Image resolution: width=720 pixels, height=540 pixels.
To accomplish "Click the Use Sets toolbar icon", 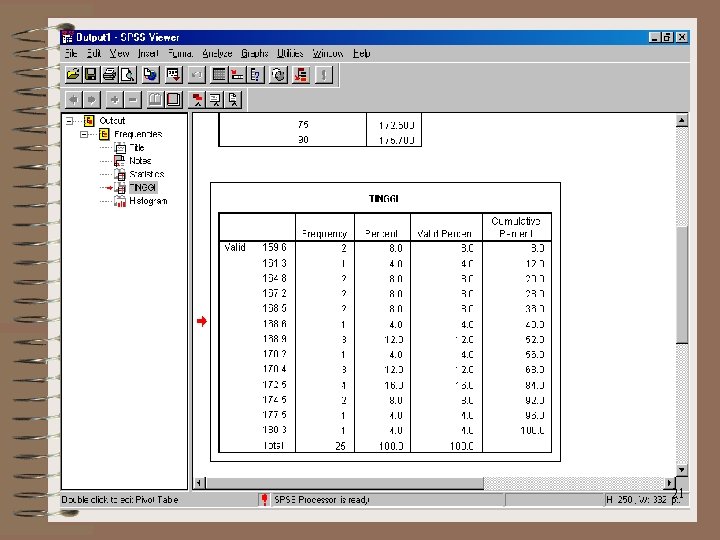I will tap(278, 74).
